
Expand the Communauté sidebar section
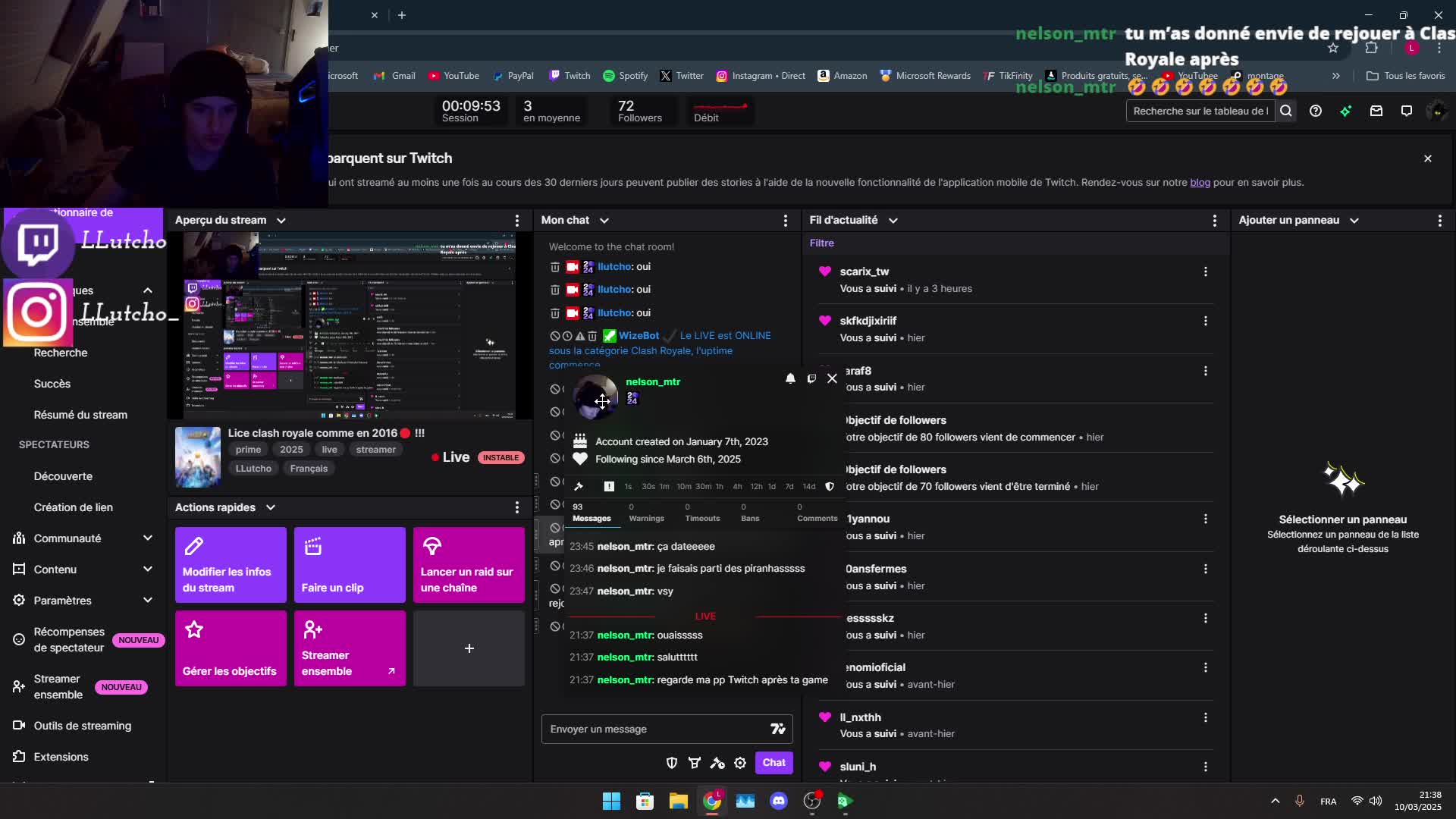[148, 538]
